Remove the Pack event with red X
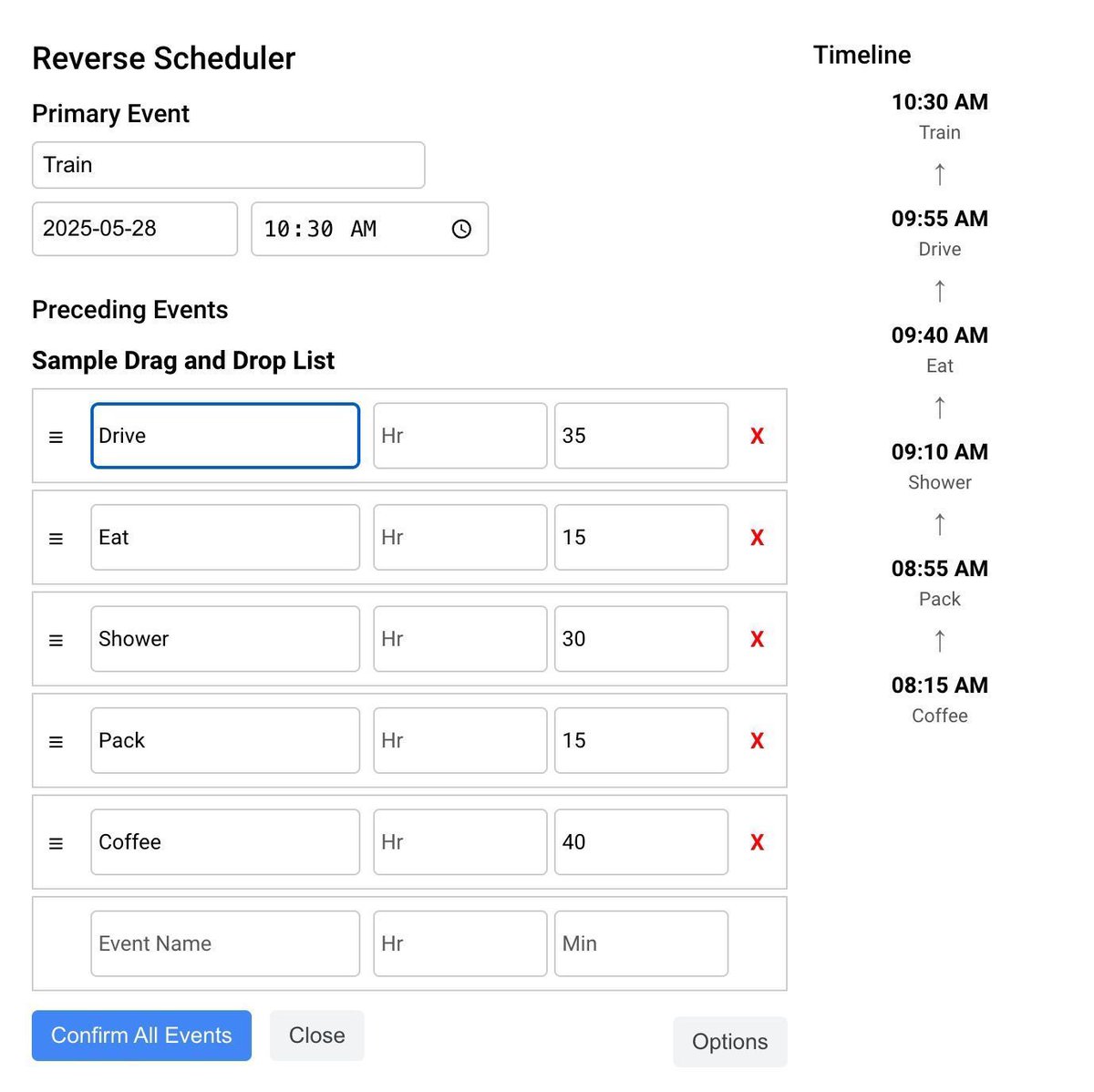Screen dimensions: 1094x1092 click(757, 741)
